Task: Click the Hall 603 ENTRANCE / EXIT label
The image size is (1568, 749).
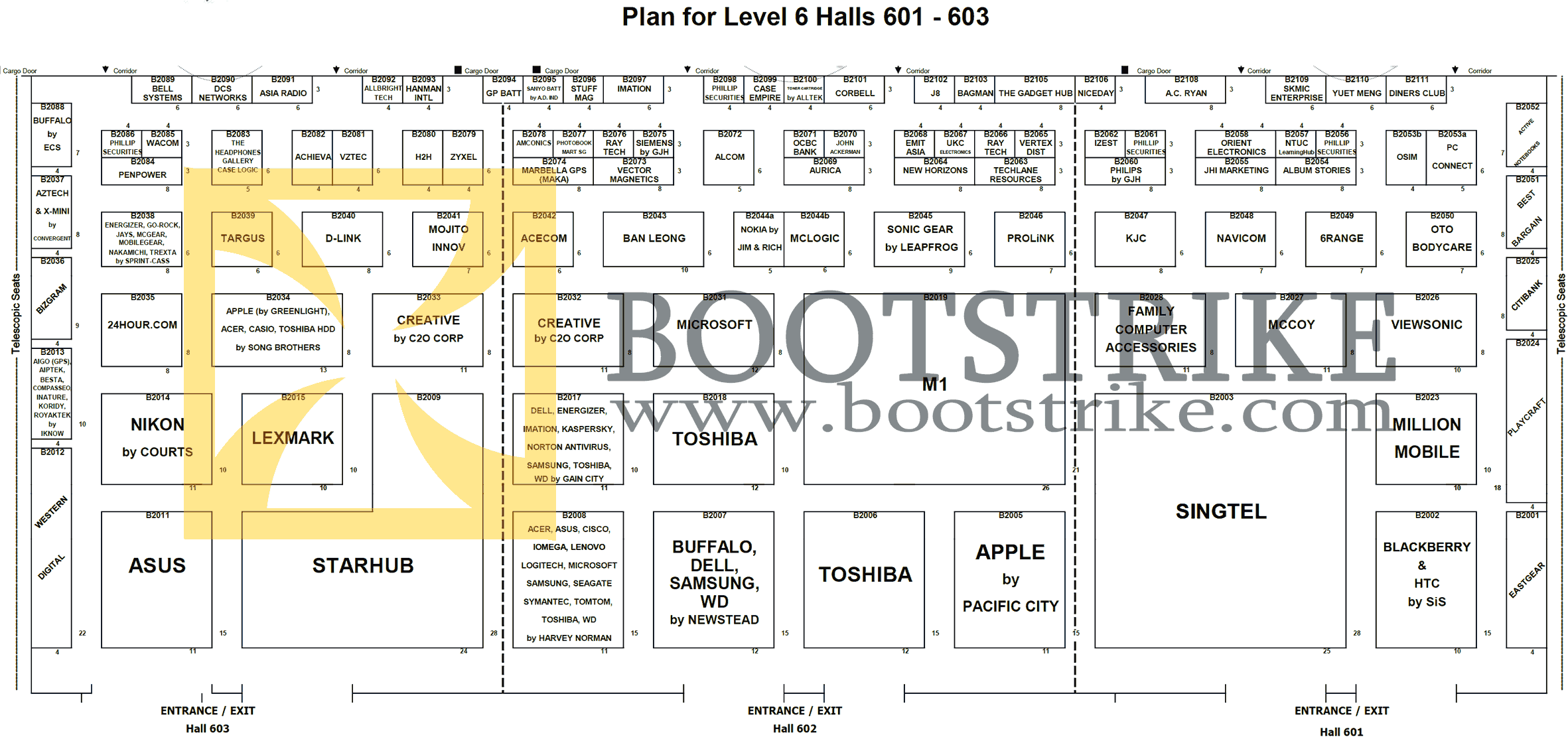Action: (207, 719)
